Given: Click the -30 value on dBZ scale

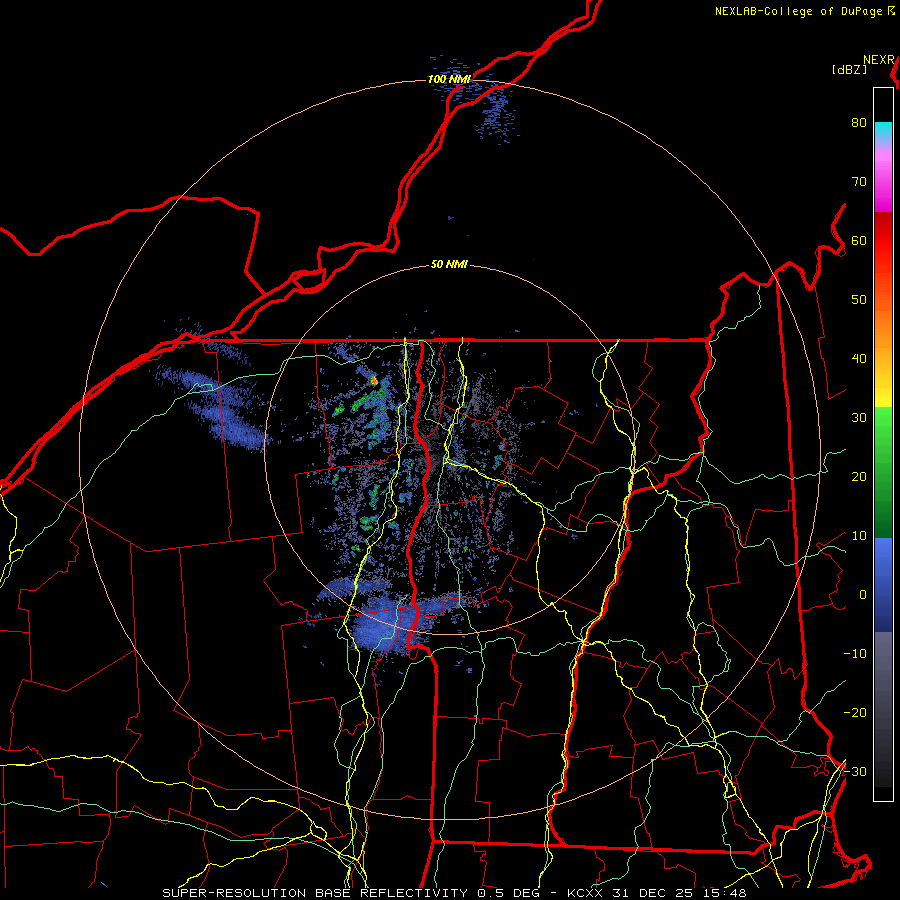Looking at the screenshot, I should pos(855,772).
